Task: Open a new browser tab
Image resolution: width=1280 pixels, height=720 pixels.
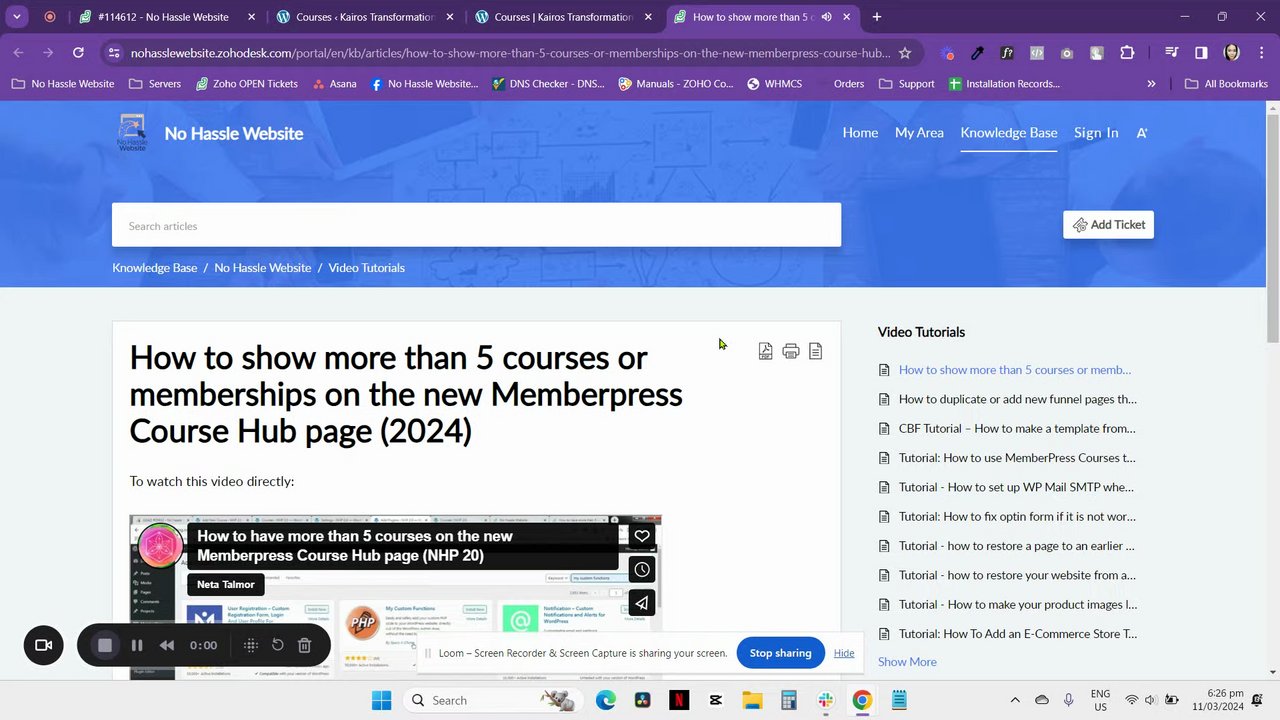Action: (877, 17)
